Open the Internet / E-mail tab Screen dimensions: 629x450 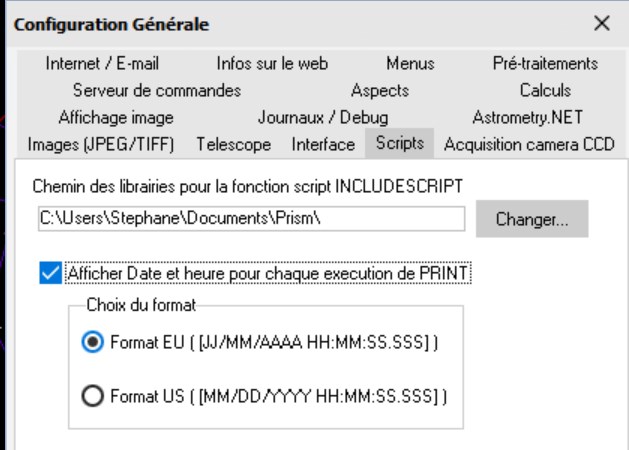click(102, 64)
